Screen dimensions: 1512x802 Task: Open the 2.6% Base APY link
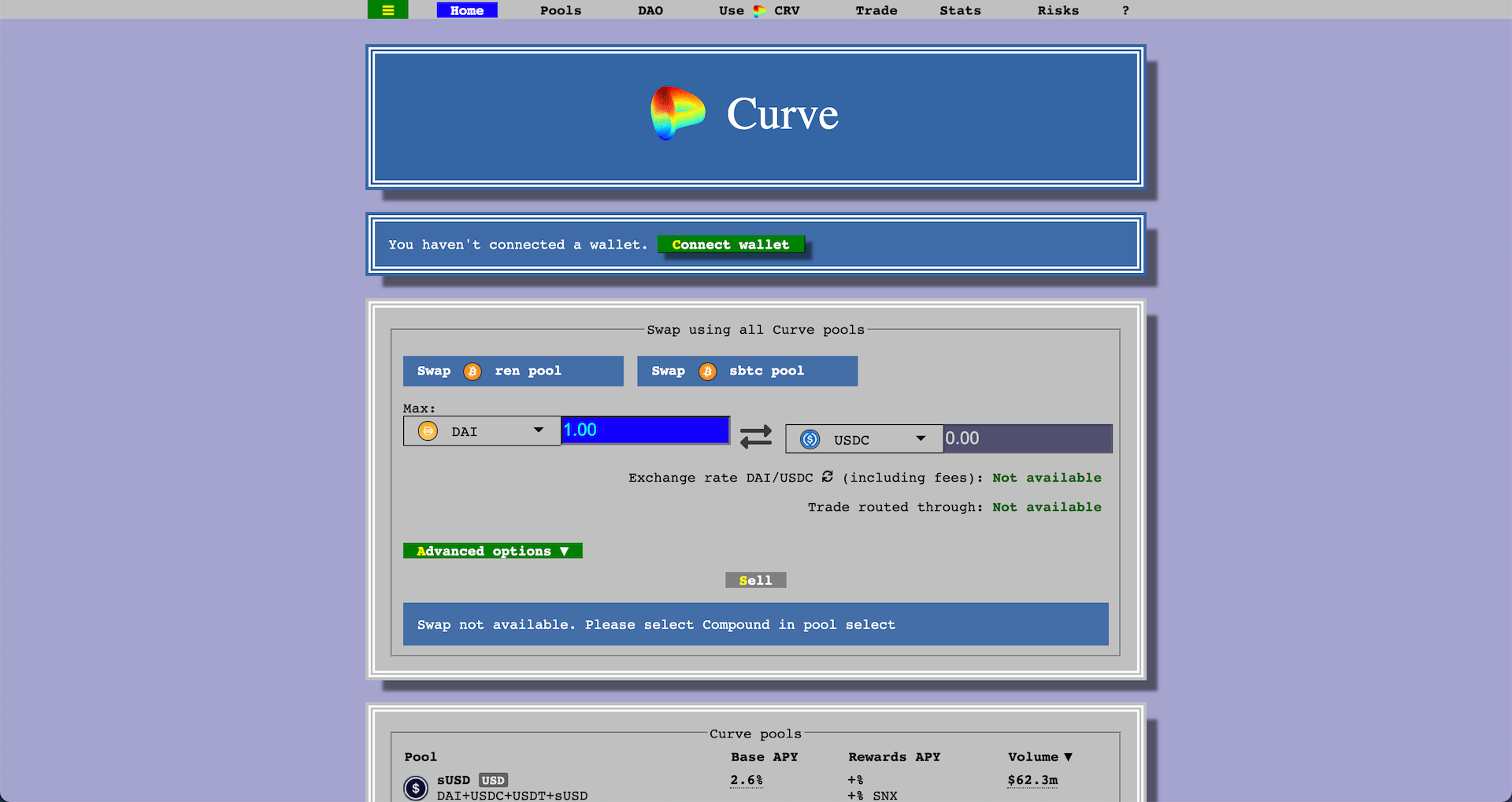coord(746,779)
